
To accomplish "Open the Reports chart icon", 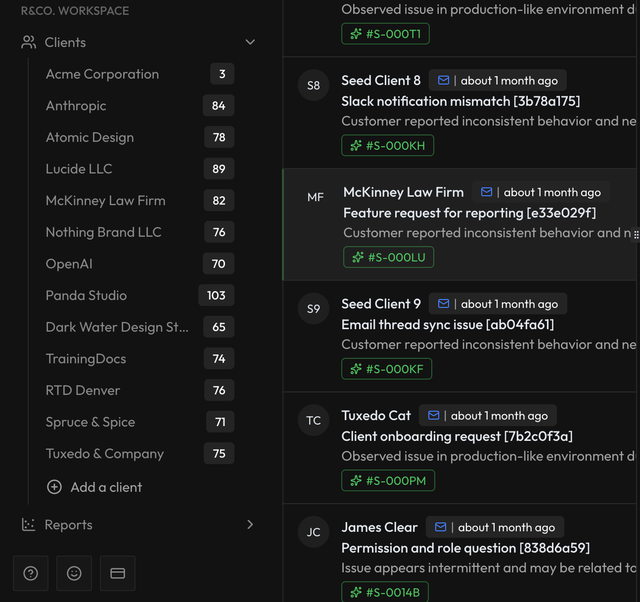I will tap(29, 524).
